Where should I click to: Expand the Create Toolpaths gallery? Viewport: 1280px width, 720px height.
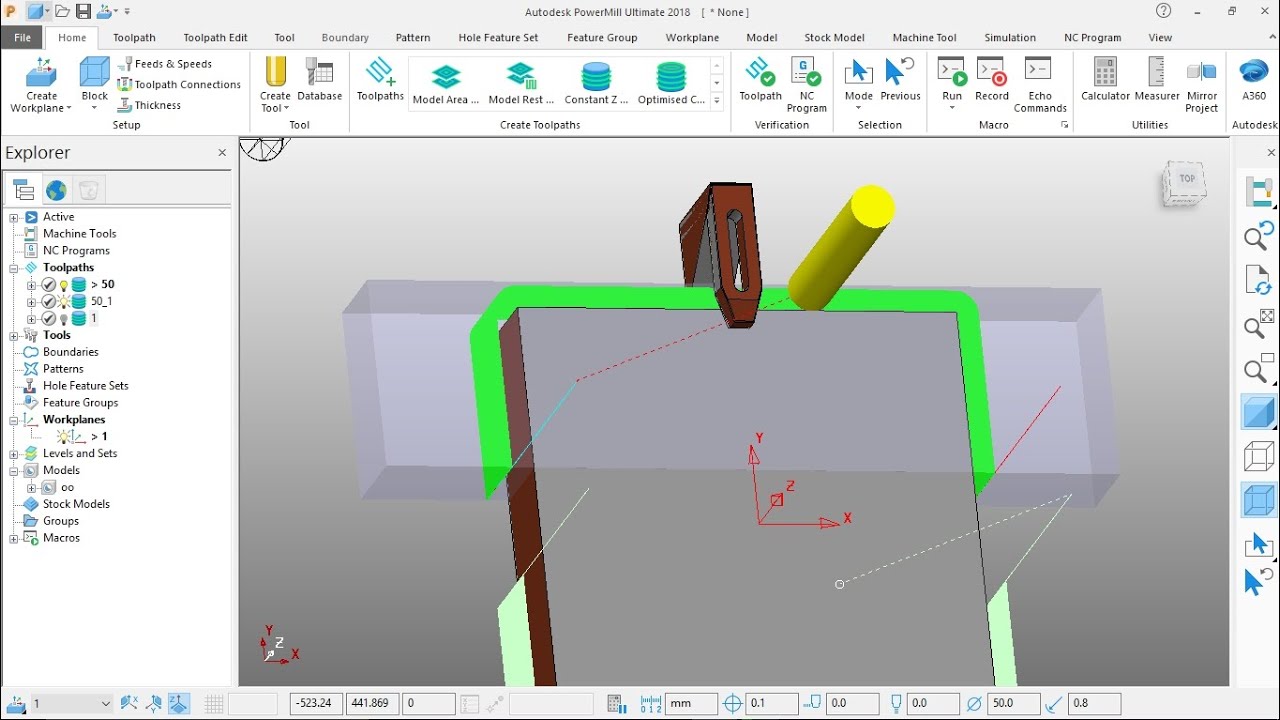[717, 101]
